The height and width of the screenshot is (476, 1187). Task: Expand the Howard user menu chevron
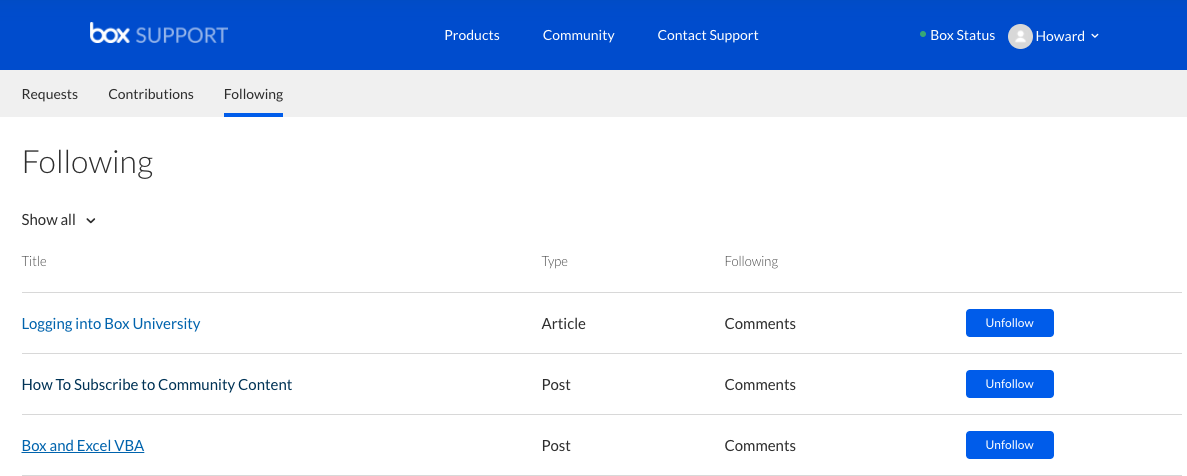(x=1095, y=36)
